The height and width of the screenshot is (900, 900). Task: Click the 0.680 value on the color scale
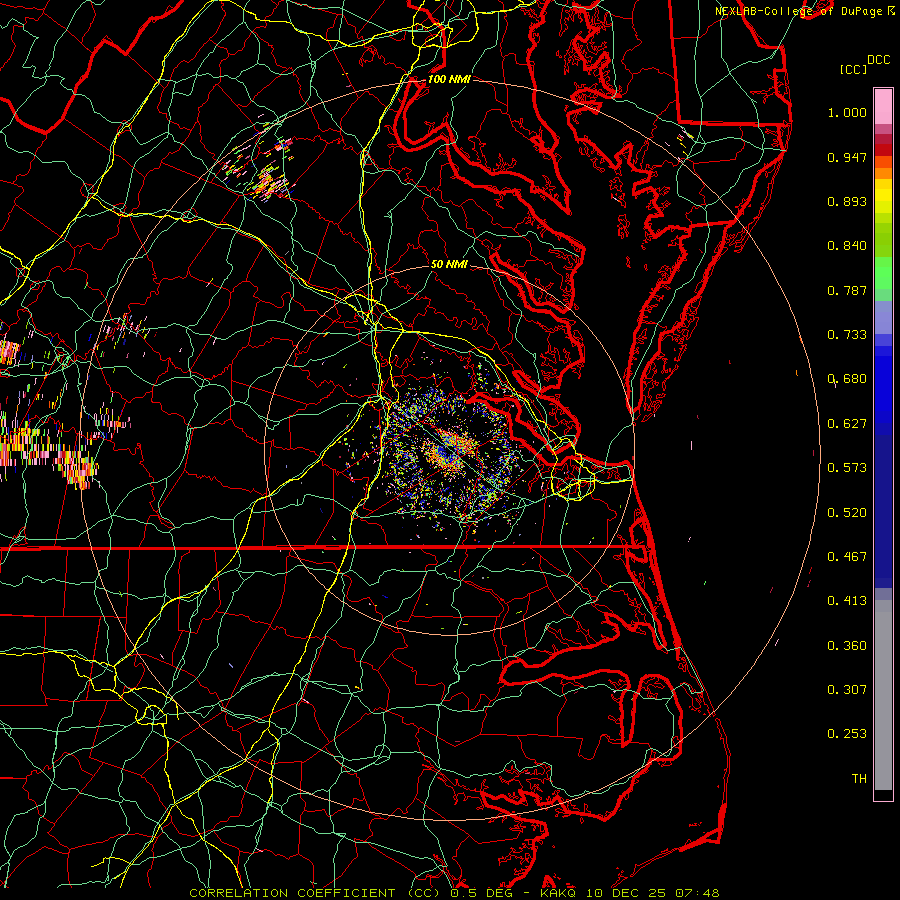coord(847,379)
